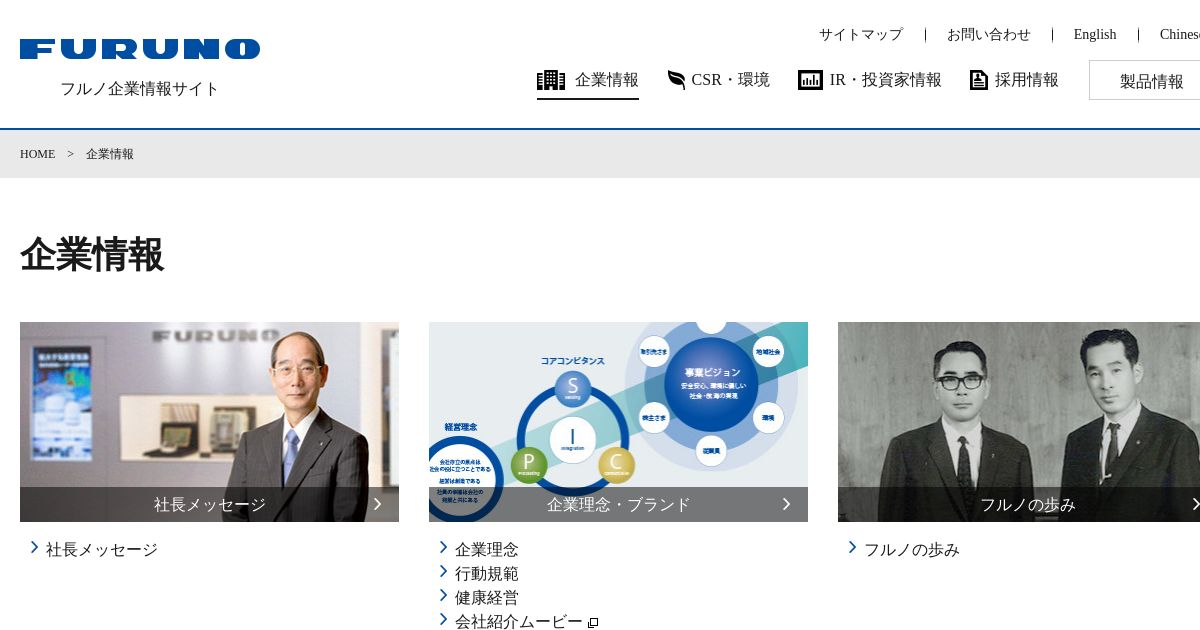Screen dimensions: 1200x630
Task: Click the external link icon after 会社紹介ムービー
Action: coord(593,623)
